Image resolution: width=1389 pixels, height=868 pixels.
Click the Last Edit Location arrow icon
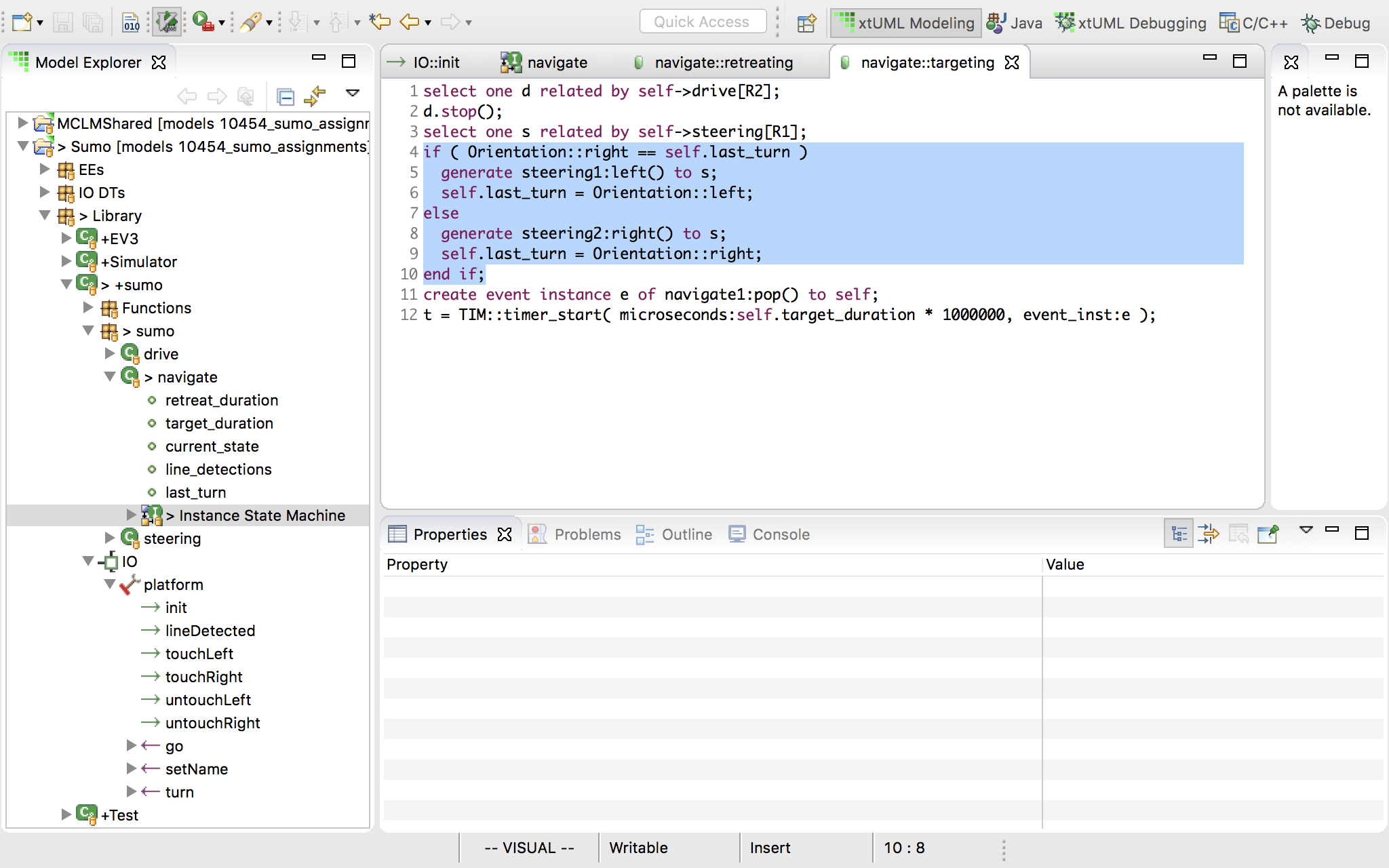point(380,22)
